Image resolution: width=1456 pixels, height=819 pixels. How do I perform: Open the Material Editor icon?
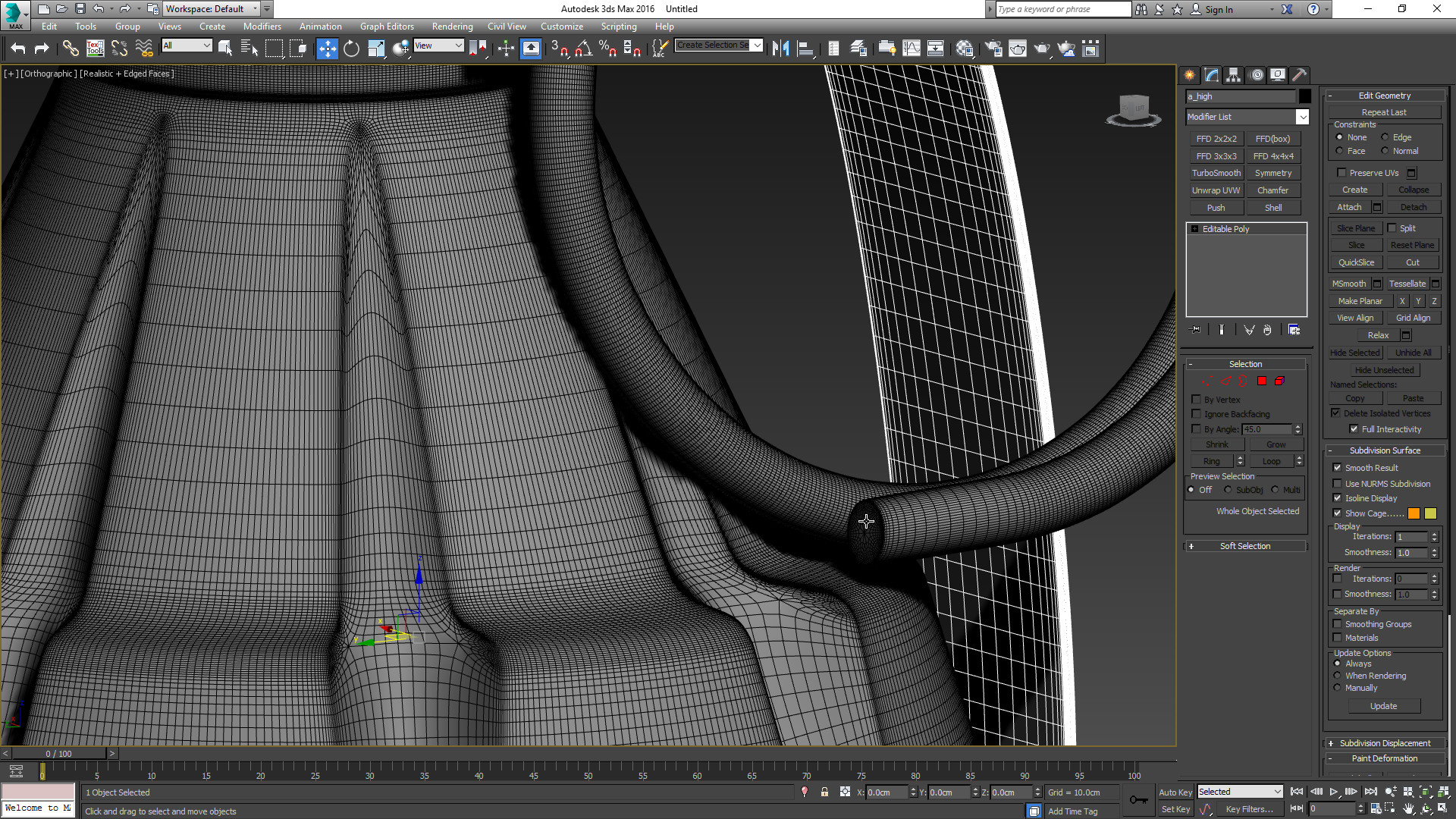tap(965, 49)
